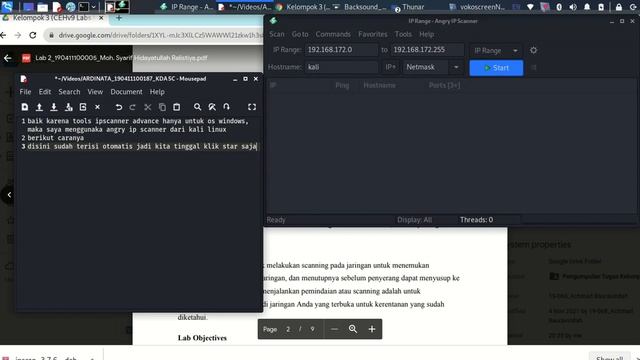
Task: Close current document via Mousepad toolbar X
Action: point(98,107)
